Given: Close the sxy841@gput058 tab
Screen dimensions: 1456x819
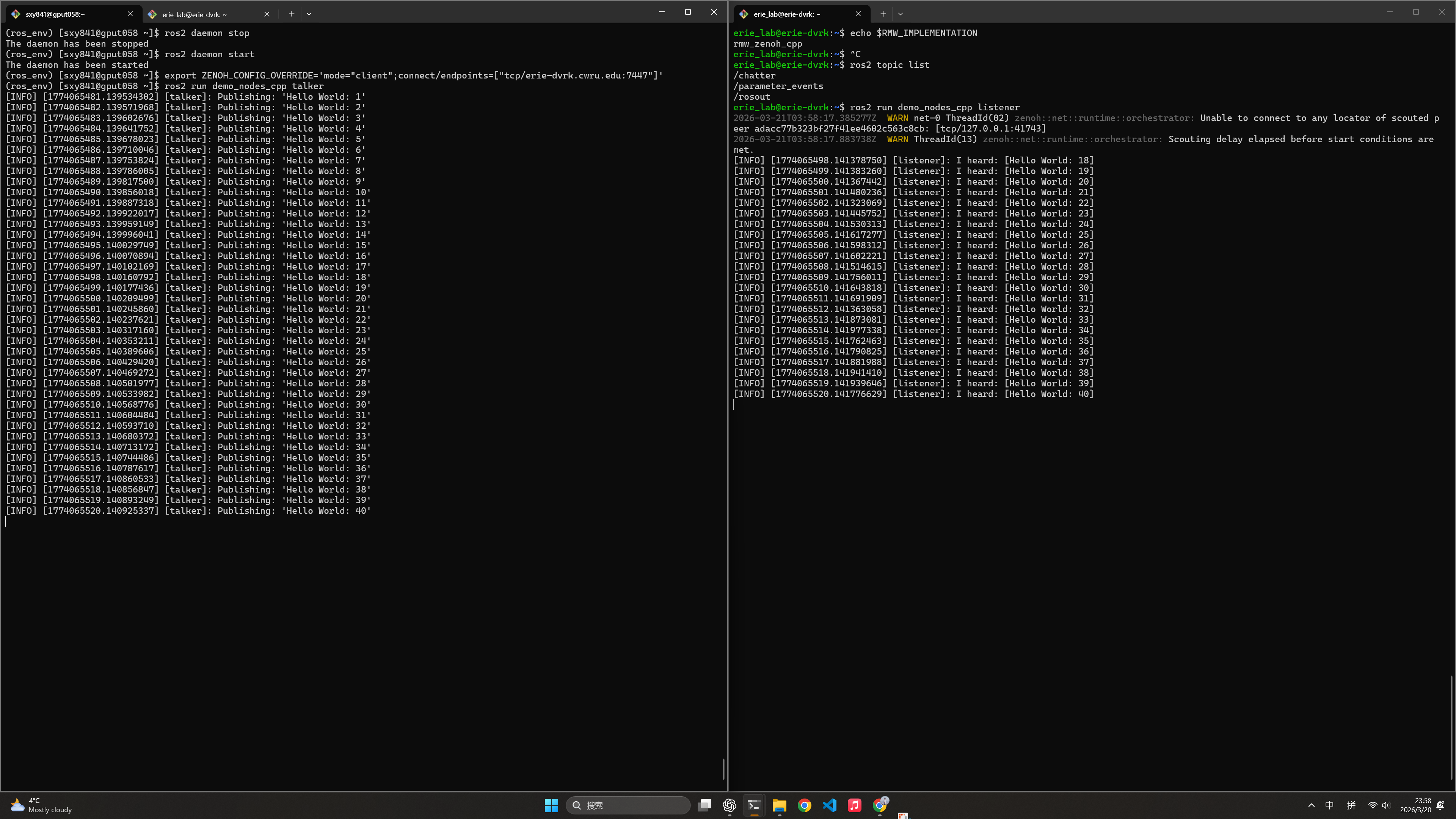Looking at the screenshot, I should [130, 14].
